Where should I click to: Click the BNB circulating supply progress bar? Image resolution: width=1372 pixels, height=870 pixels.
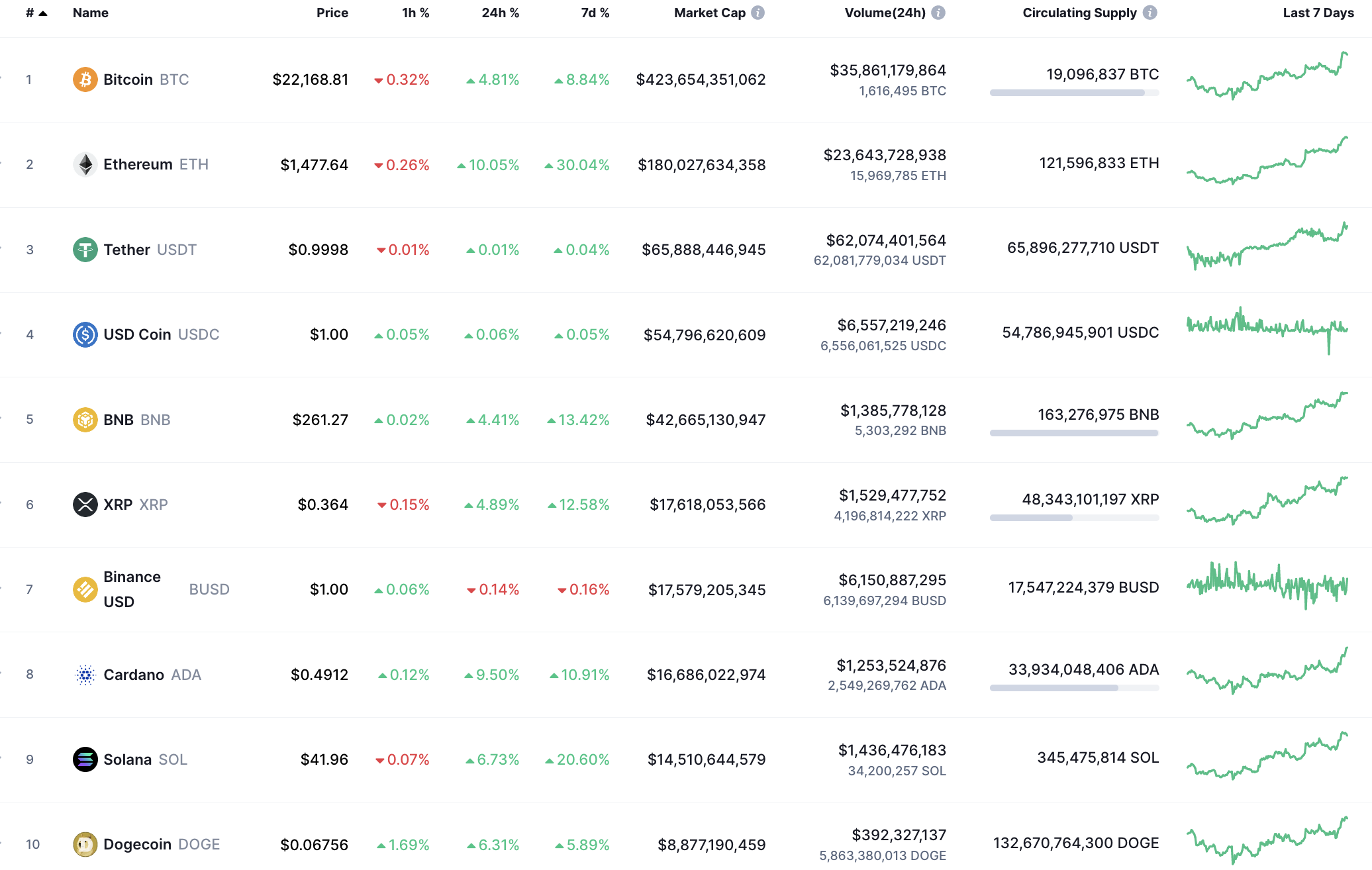1073,434
